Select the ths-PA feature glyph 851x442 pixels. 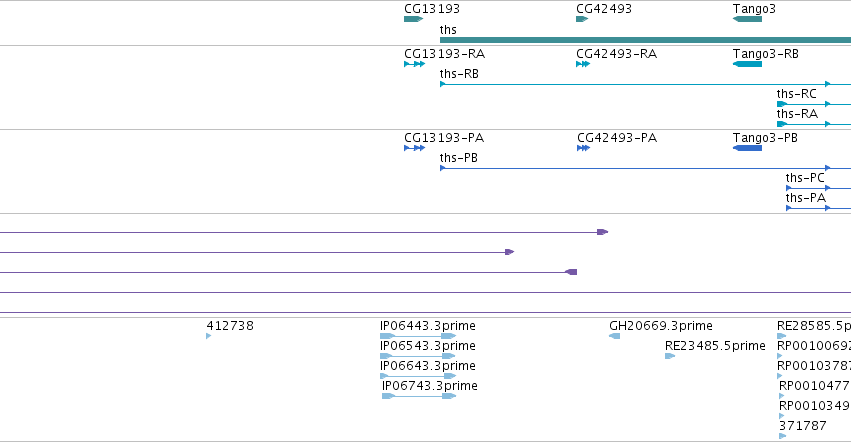[x=818, y=208]
